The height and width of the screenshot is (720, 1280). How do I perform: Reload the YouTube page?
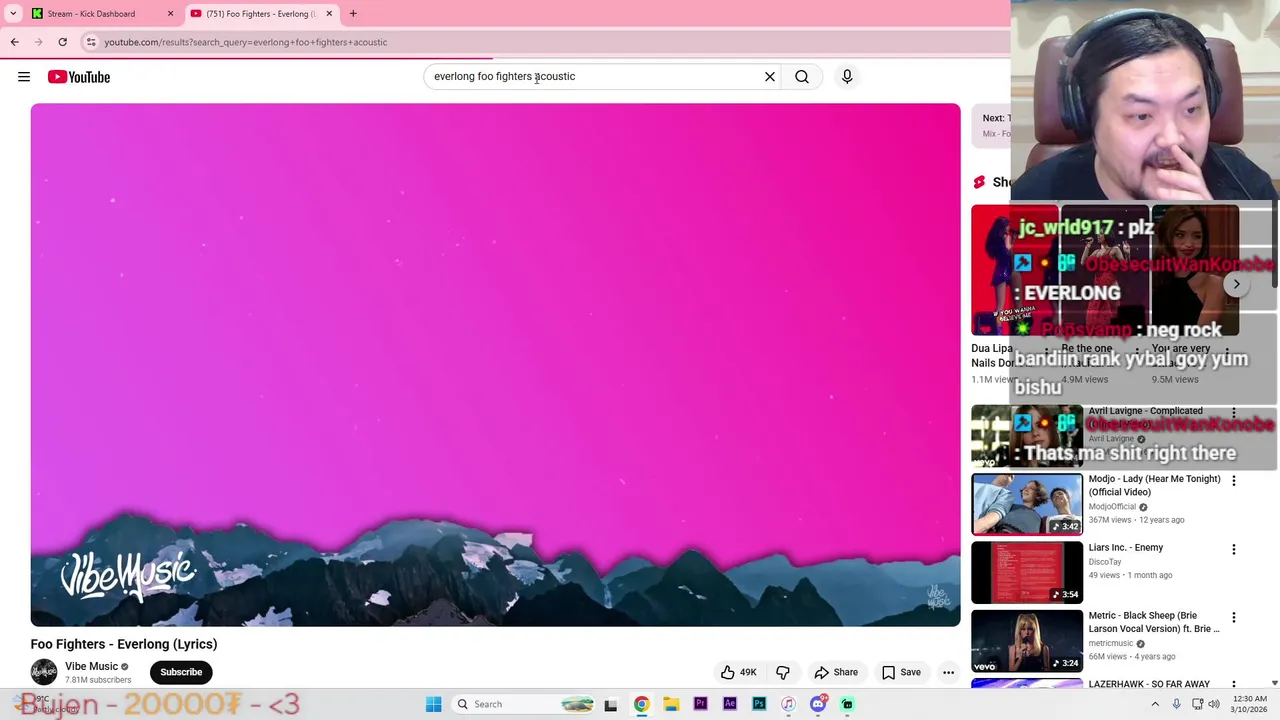click(x=62, y=42)
